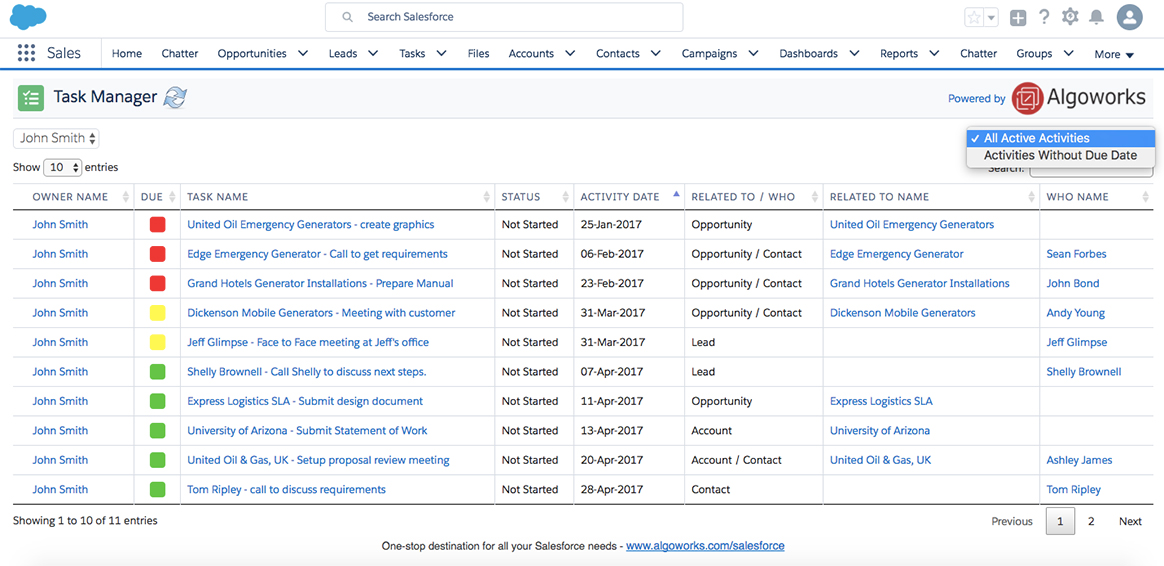1164x566 pixels.
Task: Toggle Activity Date sort arrow
Action: coord(676,195)
